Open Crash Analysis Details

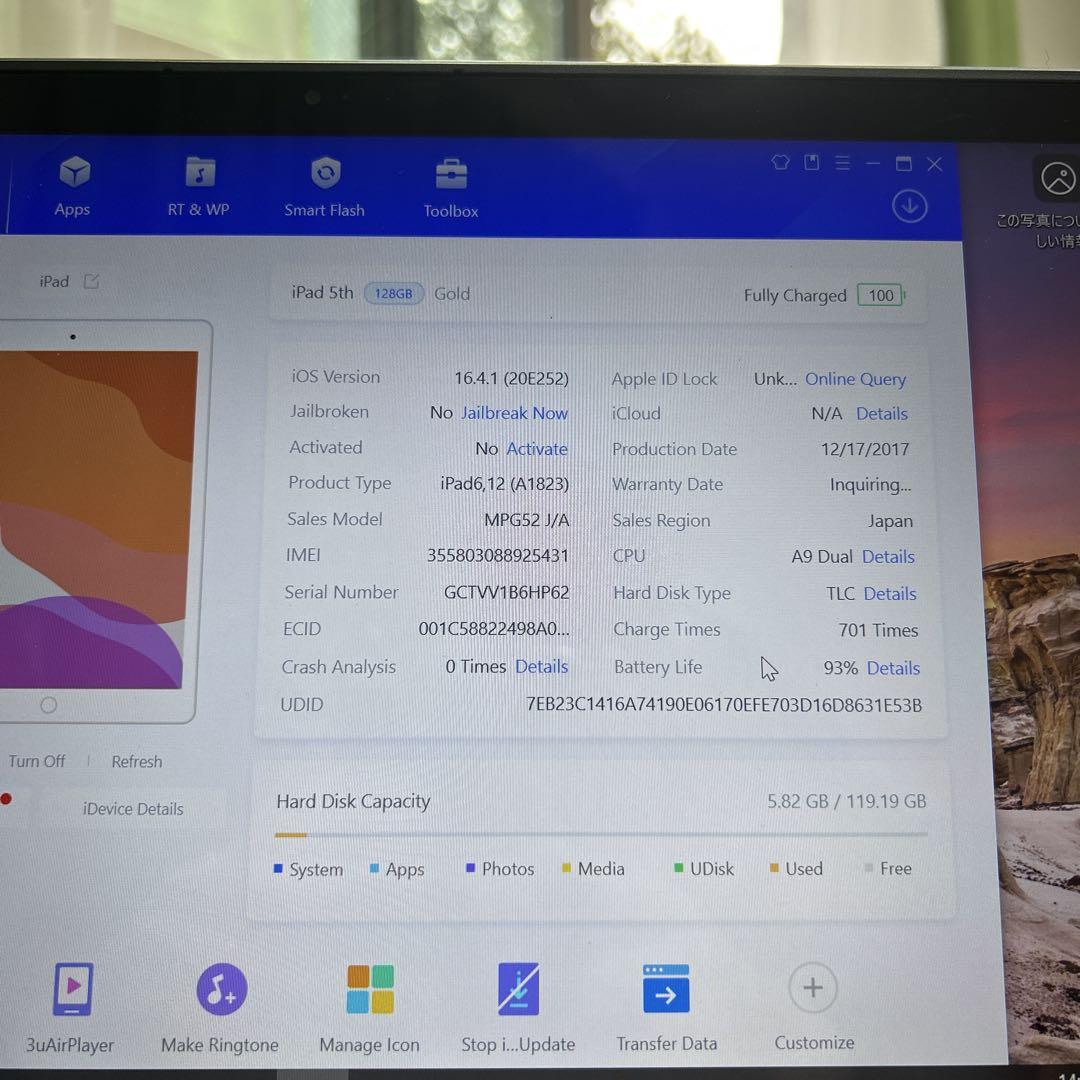click(541, 667)
